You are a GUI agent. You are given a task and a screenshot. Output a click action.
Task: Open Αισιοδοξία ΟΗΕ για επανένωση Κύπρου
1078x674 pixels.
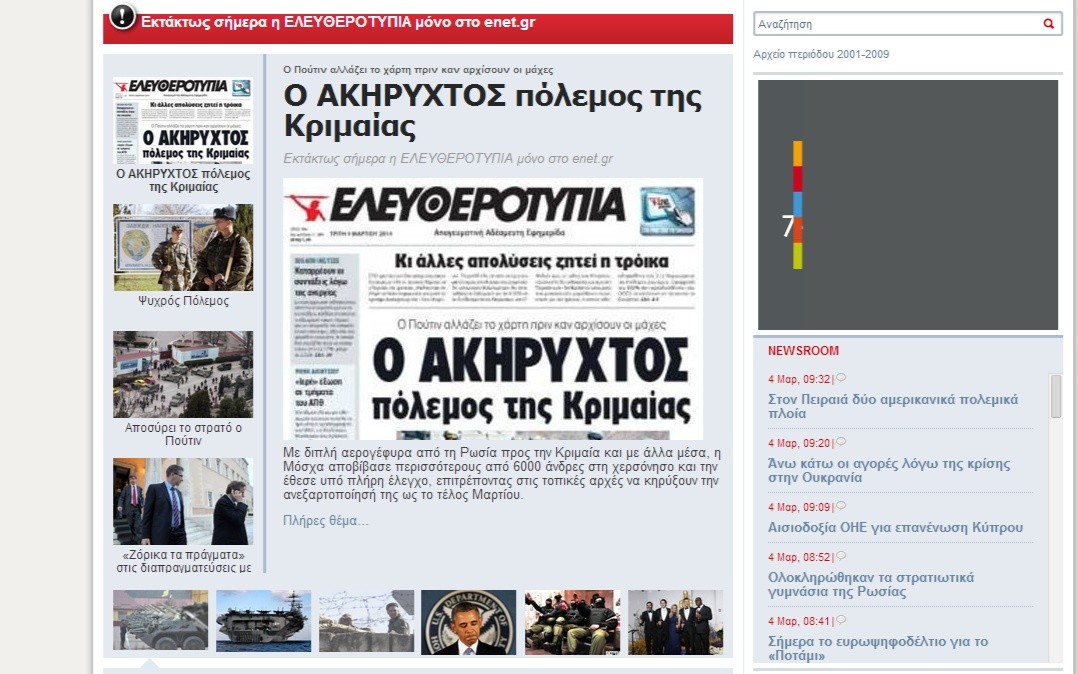tap(895, 528)
